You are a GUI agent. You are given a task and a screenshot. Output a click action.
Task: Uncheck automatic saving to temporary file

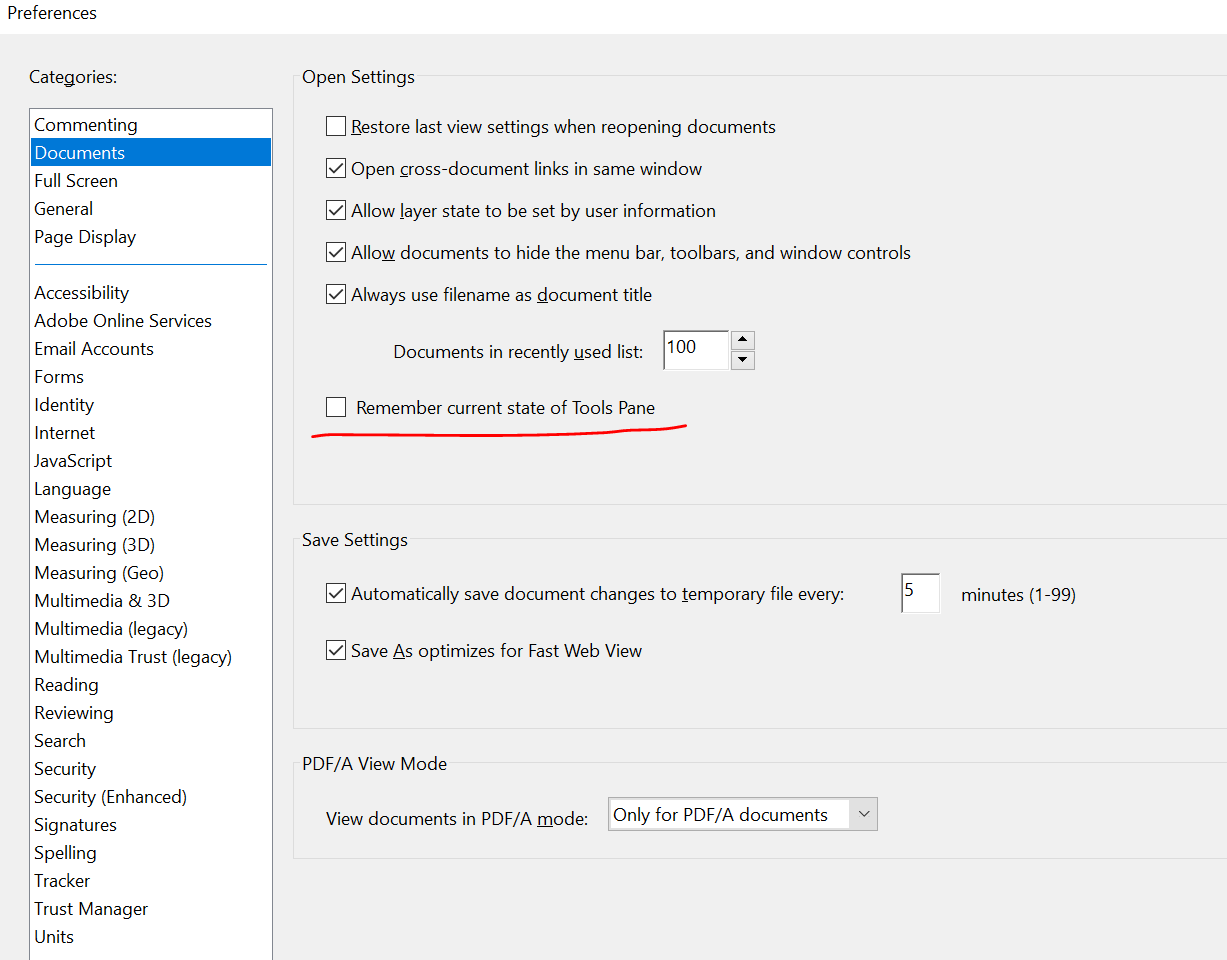pyautogui.click(x=336, y=593)
